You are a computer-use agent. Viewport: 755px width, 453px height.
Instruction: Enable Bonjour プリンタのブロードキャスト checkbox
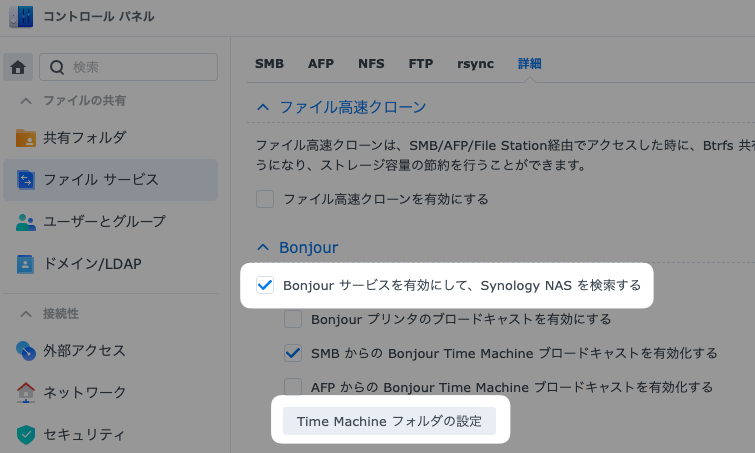tap(293, 320)
